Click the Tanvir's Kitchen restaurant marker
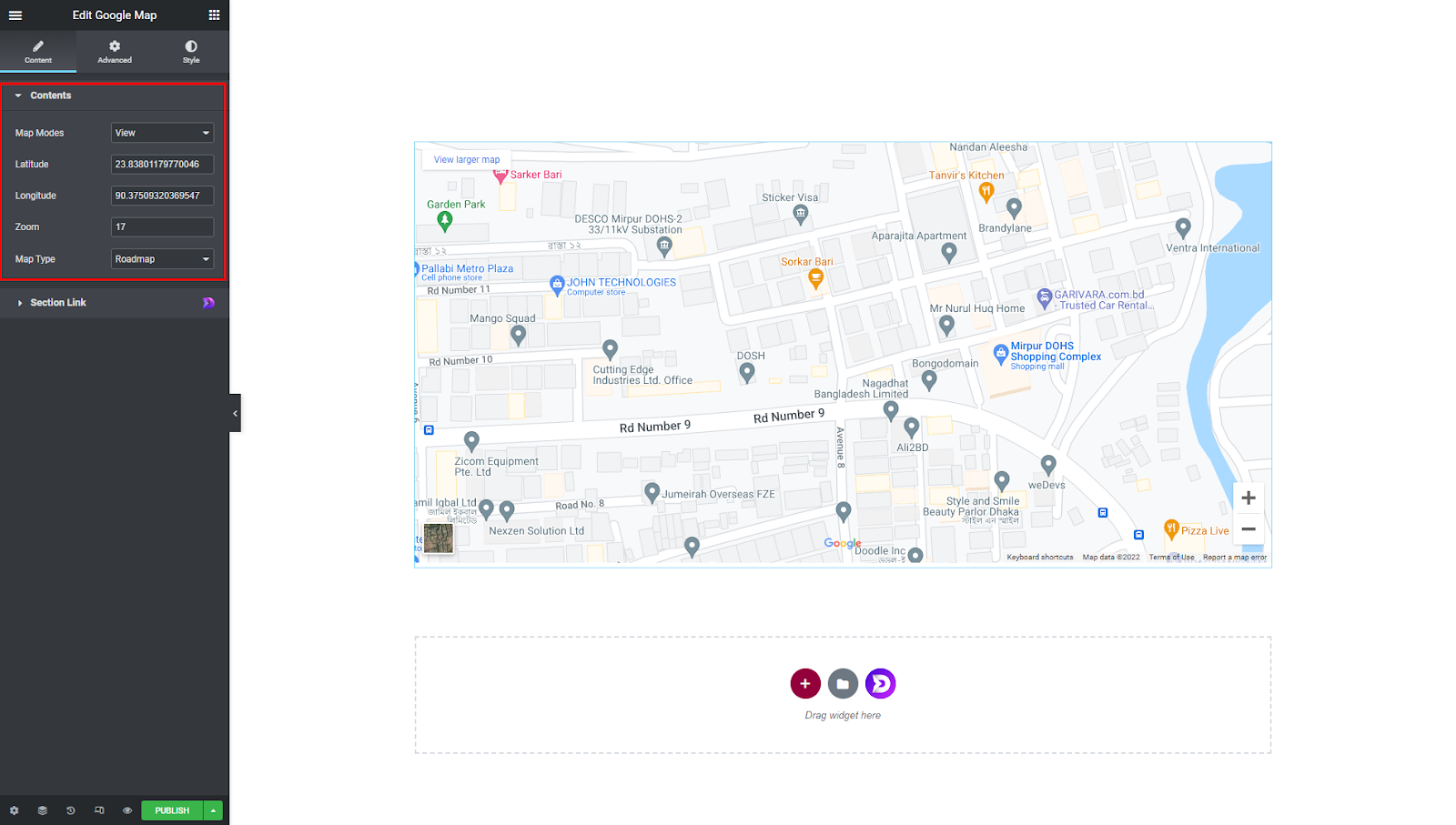1456x825 pixels. pyautogui.click(x=986, y=191)
